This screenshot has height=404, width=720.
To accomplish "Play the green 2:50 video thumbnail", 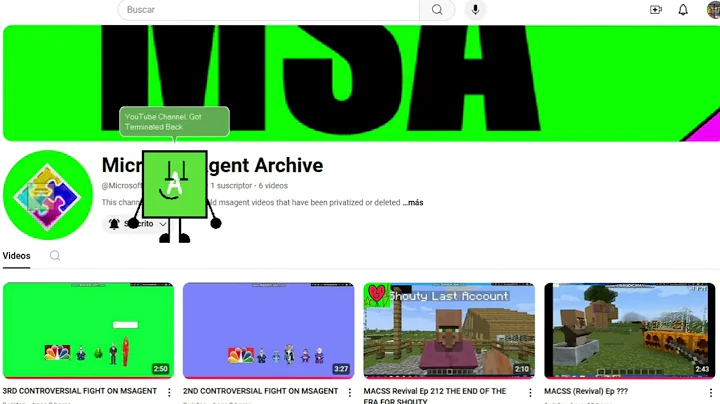I will (88, 331).
